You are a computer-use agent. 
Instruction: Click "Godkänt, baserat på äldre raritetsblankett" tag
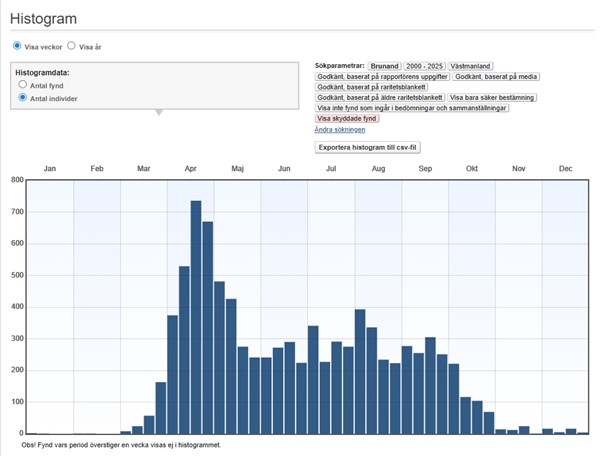click(379, 97)
